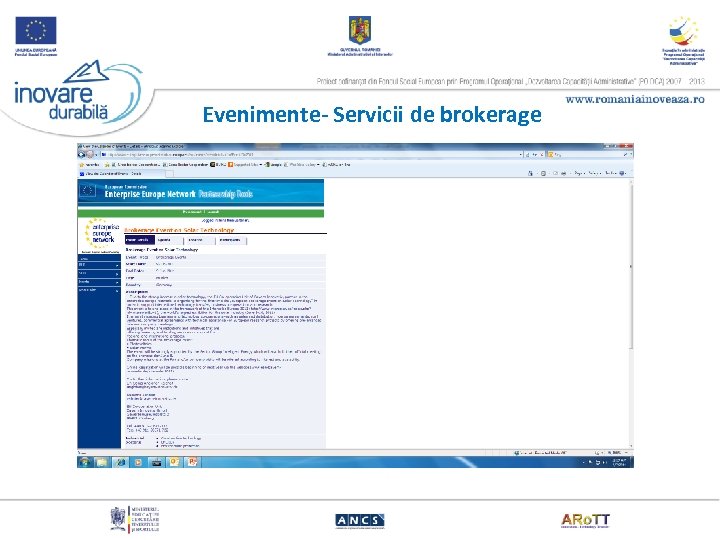Open Windows Media Player from taskbar
The height and width of the screenshot is (540, 720).
coord(138,462)
